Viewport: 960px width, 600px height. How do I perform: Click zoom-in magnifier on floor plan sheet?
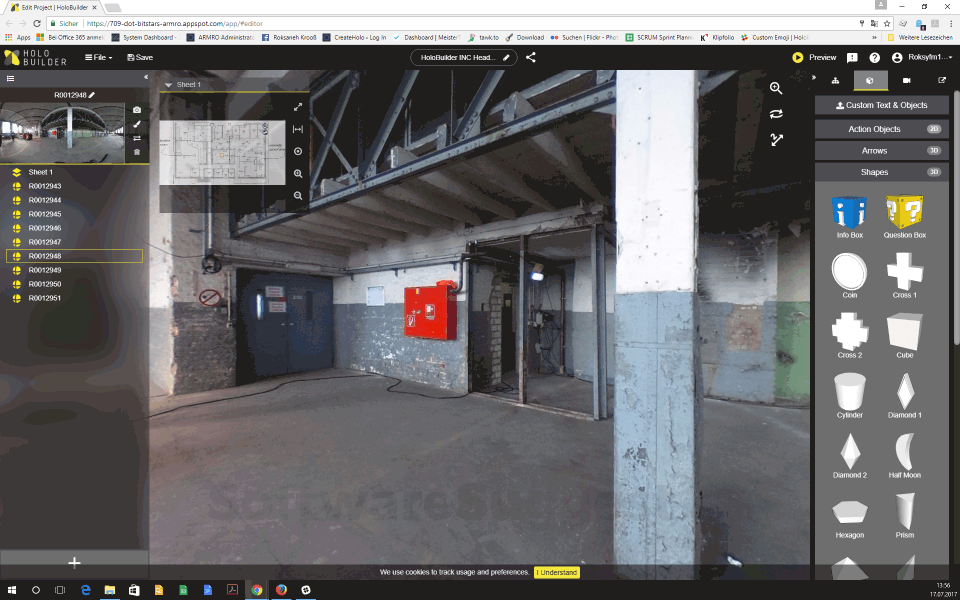tap(298, 174)
